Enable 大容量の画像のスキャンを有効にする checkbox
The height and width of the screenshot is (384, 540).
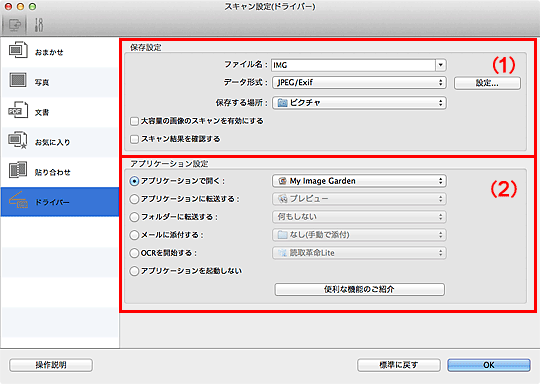click(x=134, y=121)
